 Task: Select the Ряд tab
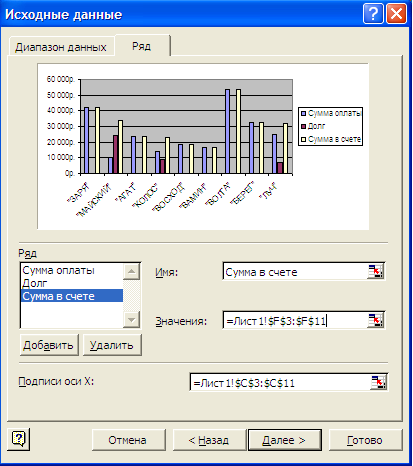142,46
